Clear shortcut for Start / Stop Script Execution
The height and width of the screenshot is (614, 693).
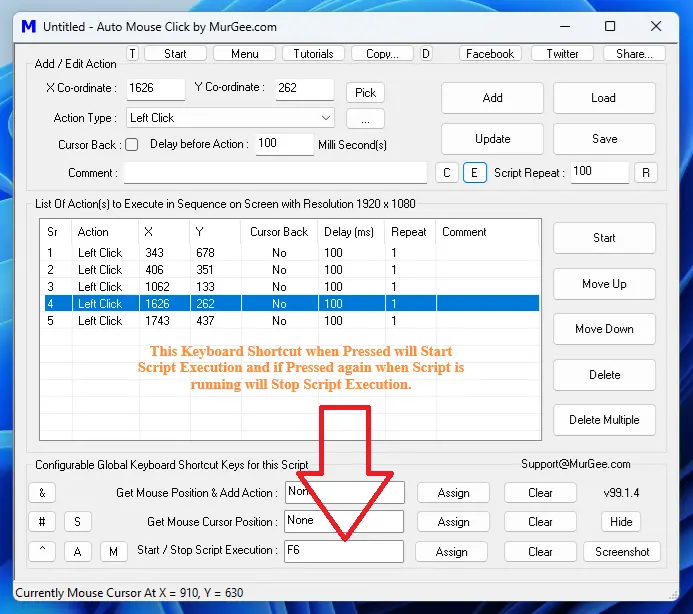point(540,552)
